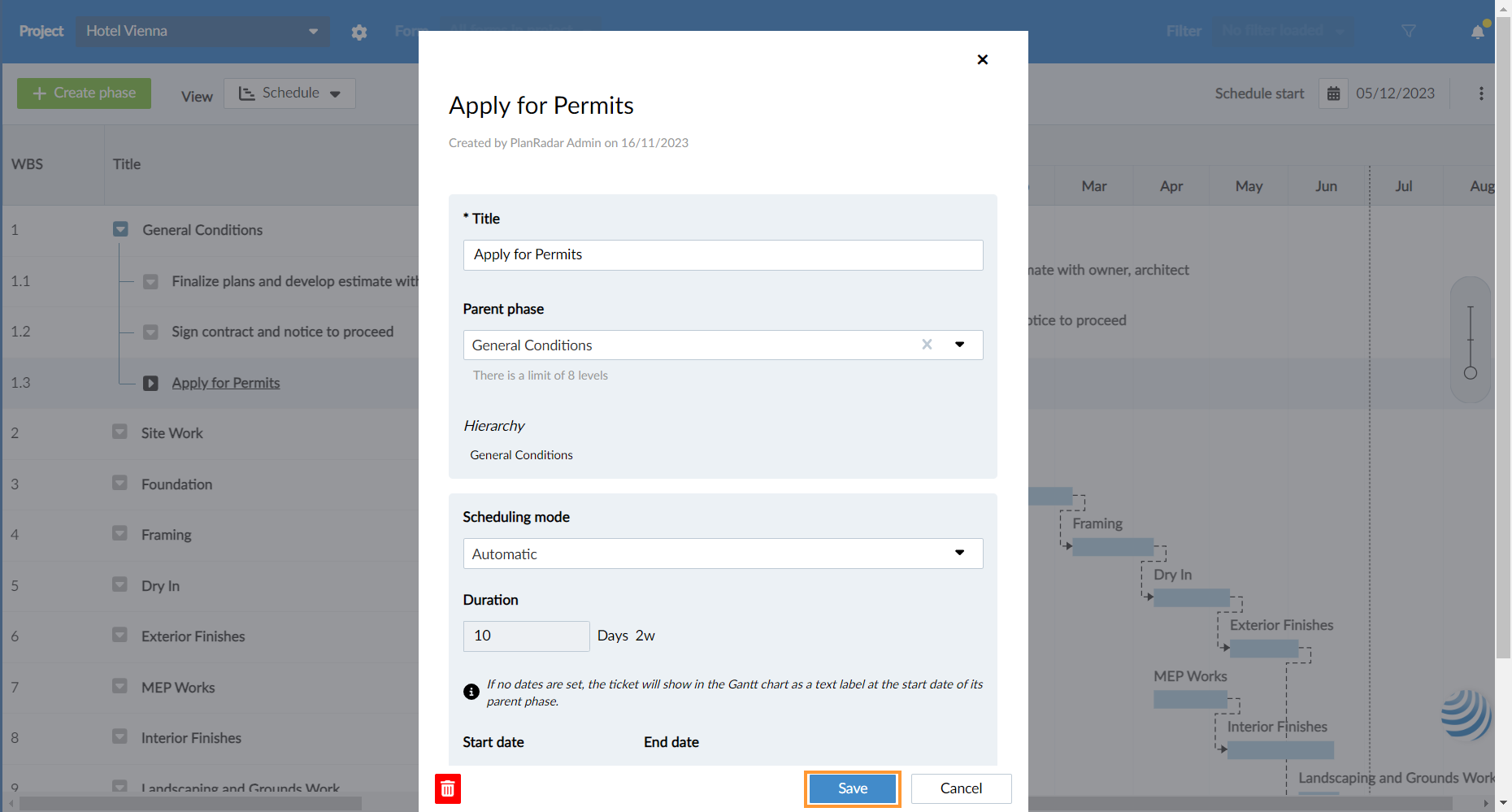Expand the Site Work phase row

(x=120, y=432)
